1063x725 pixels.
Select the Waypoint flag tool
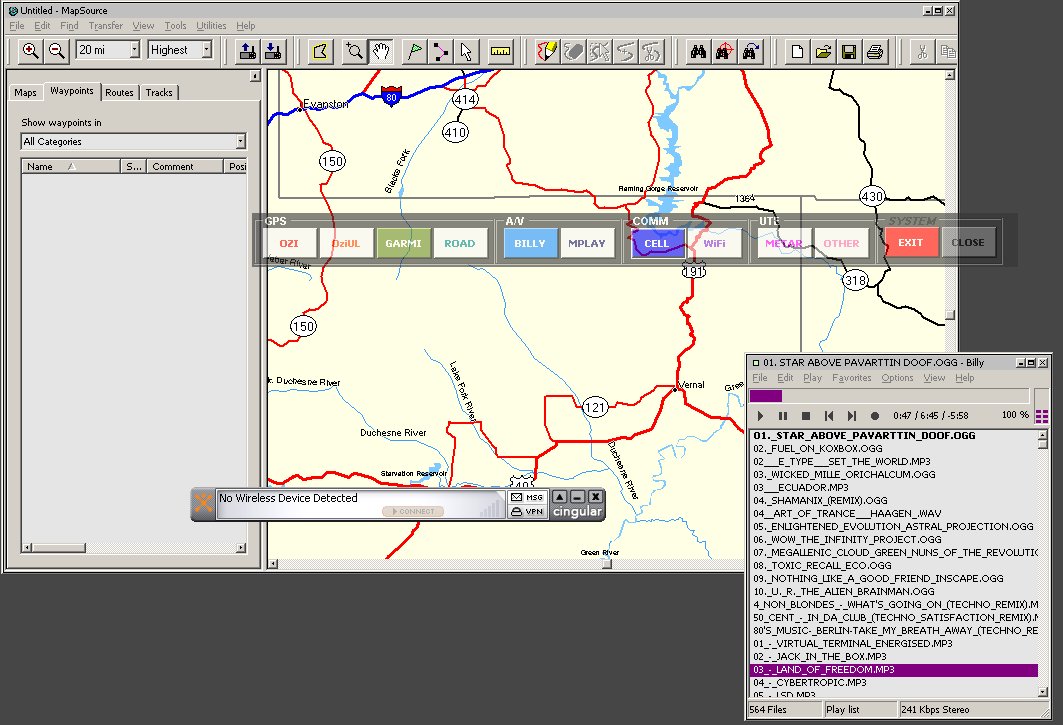click(414, 51)
